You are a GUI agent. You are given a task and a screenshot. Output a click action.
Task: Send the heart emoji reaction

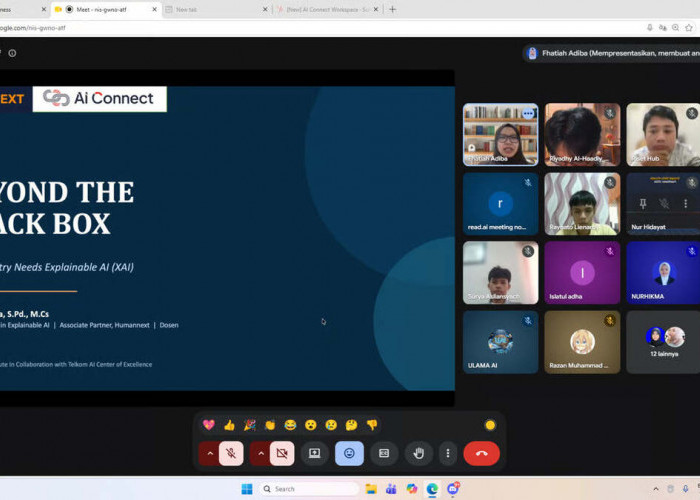pyautogui.click(x=208, y=425)
